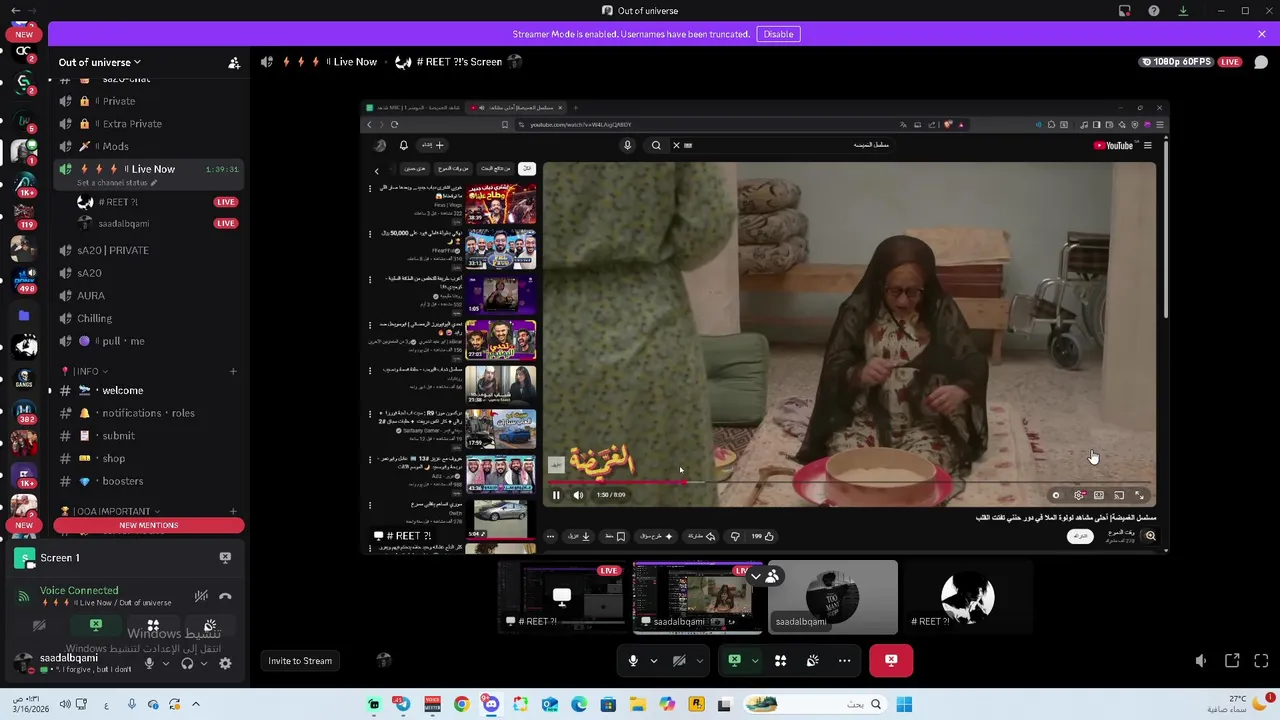Adjust stream volume speaker icon
This screenshot has width=1280, height=720.
coord(1201,661)
